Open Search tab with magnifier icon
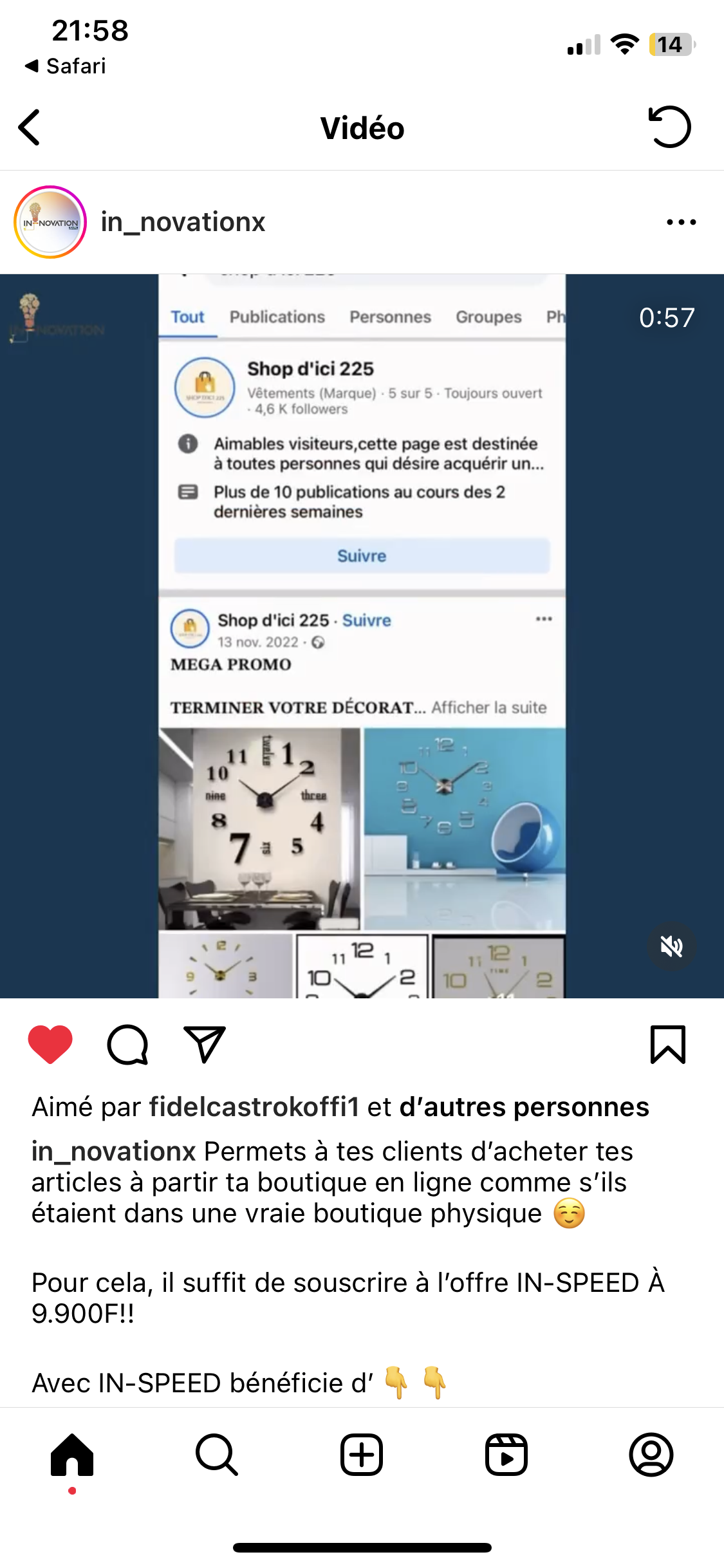 (x=217, y=1455)
